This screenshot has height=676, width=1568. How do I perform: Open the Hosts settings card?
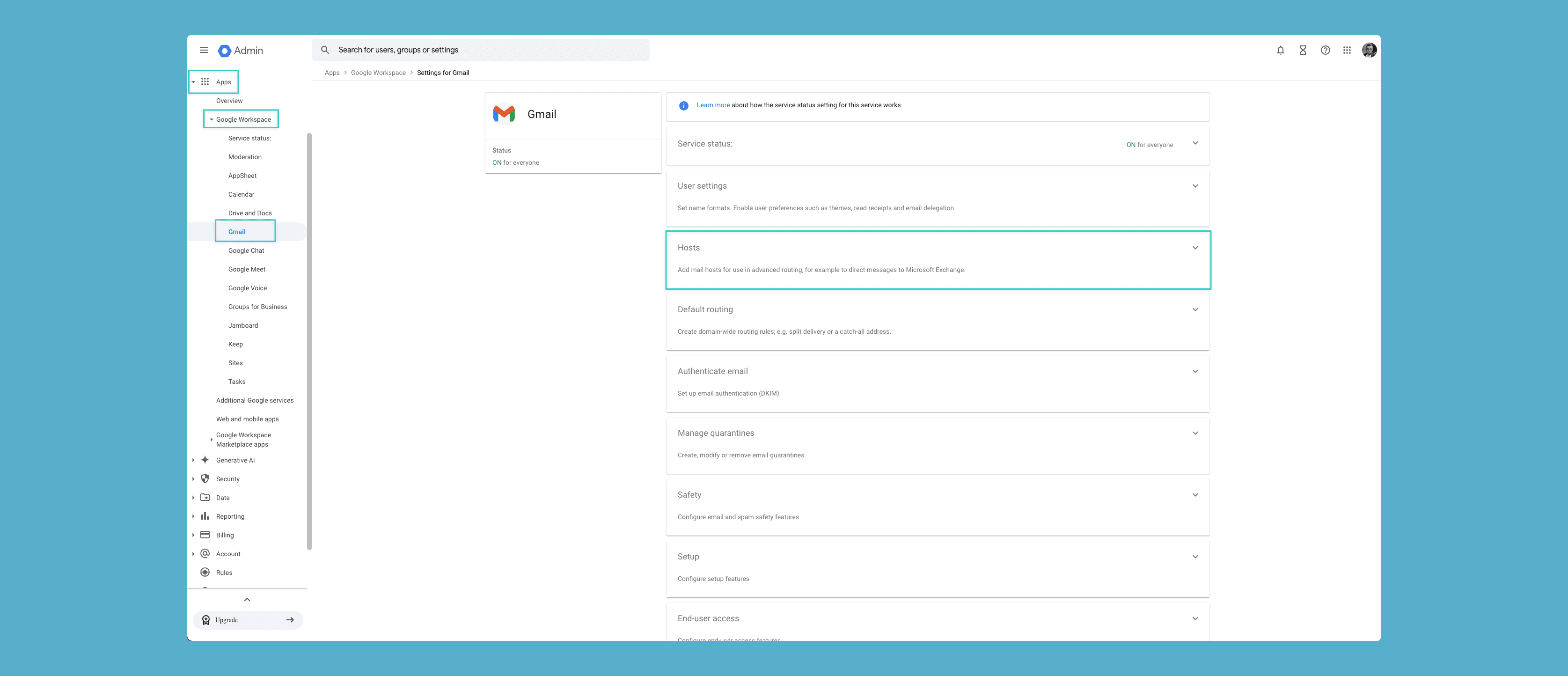[938, 260]
